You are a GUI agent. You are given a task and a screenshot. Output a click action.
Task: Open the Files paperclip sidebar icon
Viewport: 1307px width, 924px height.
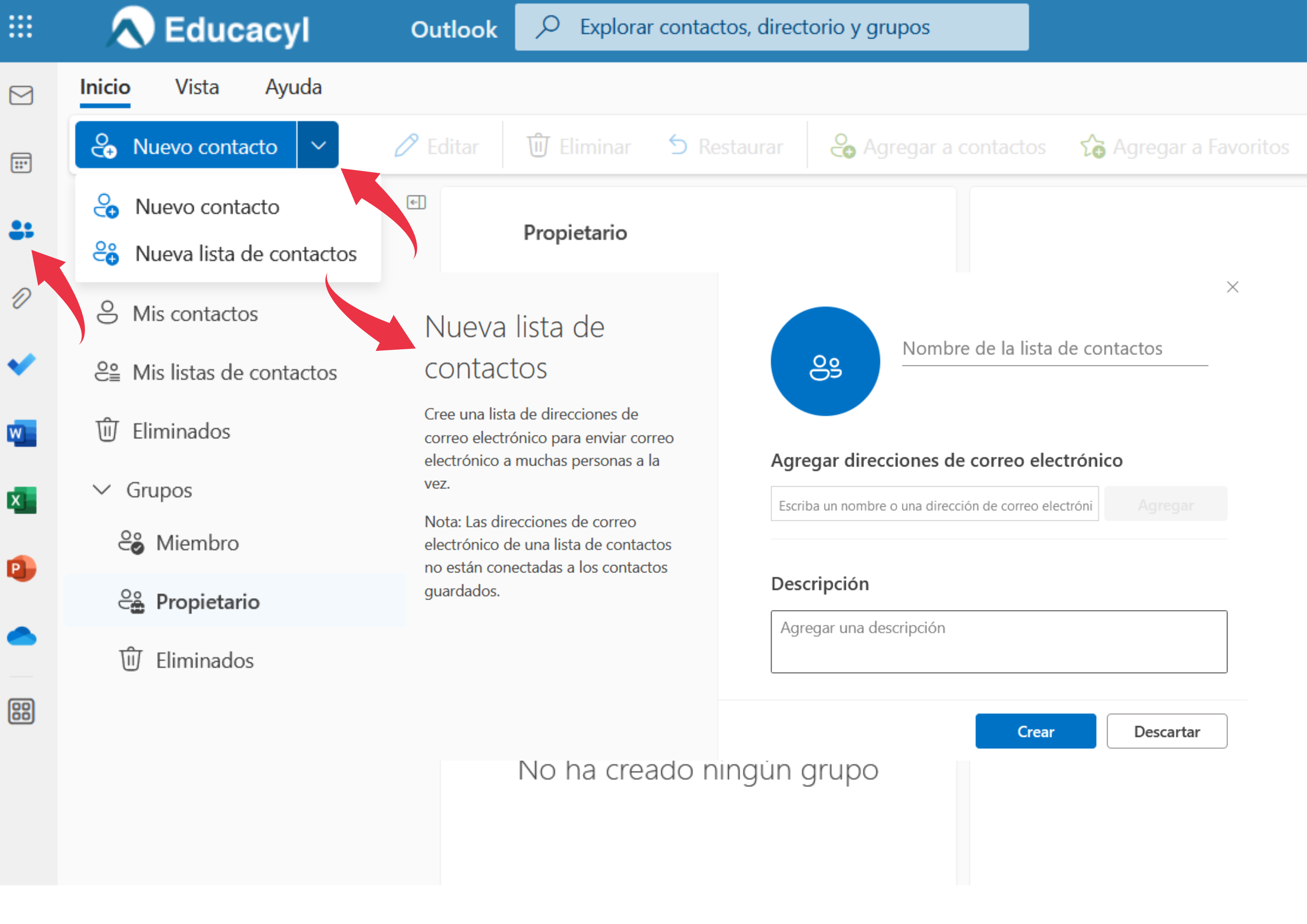pyautogui.click(x=21, y=298)
